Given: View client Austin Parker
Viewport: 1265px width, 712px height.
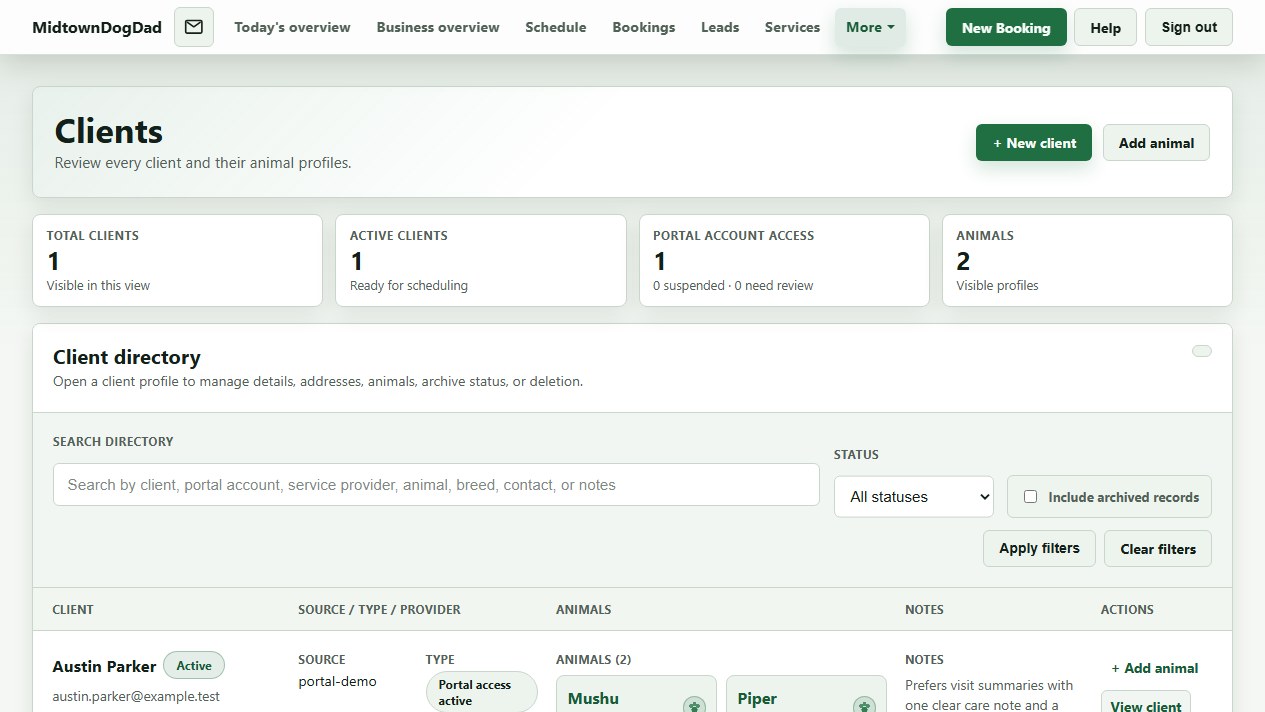Looking at the screenshot, I should (x=1146, y=703).
